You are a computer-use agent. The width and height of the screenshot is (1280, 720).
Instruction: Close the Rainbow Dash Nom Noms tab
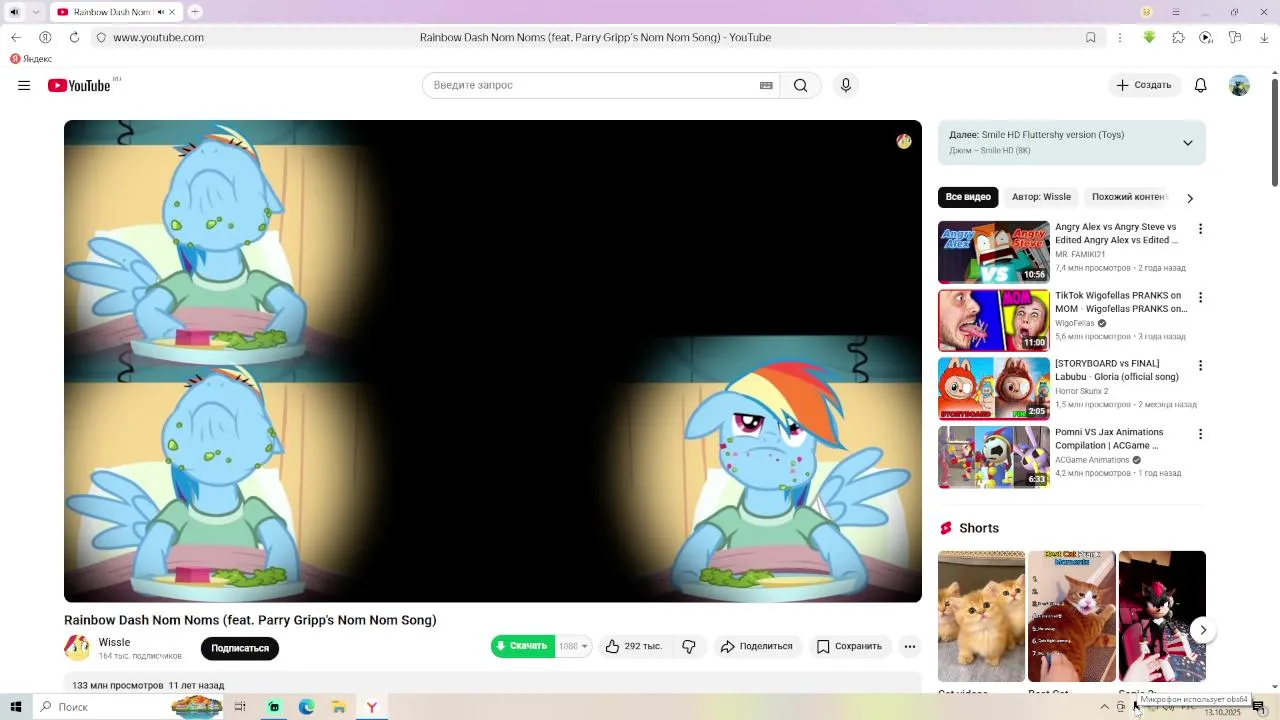pos(173,12)
